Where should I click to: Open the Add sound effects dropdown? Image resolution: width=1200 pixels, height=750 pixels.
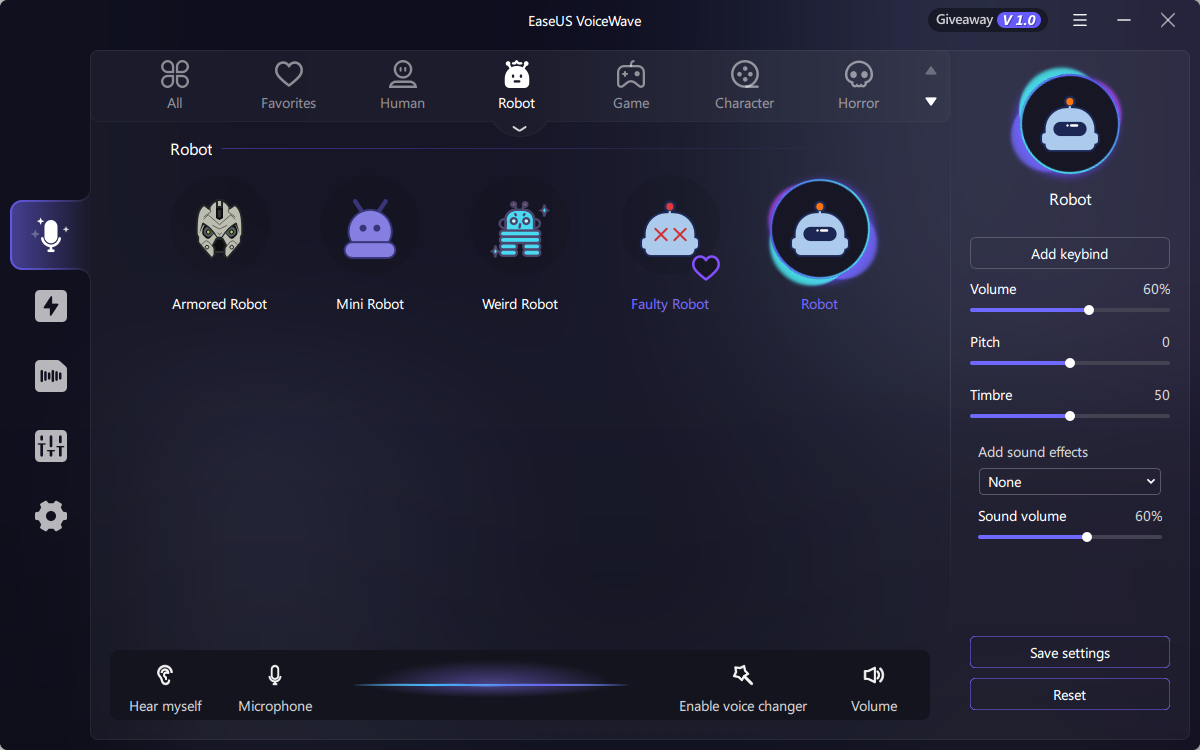point(1070,482)
